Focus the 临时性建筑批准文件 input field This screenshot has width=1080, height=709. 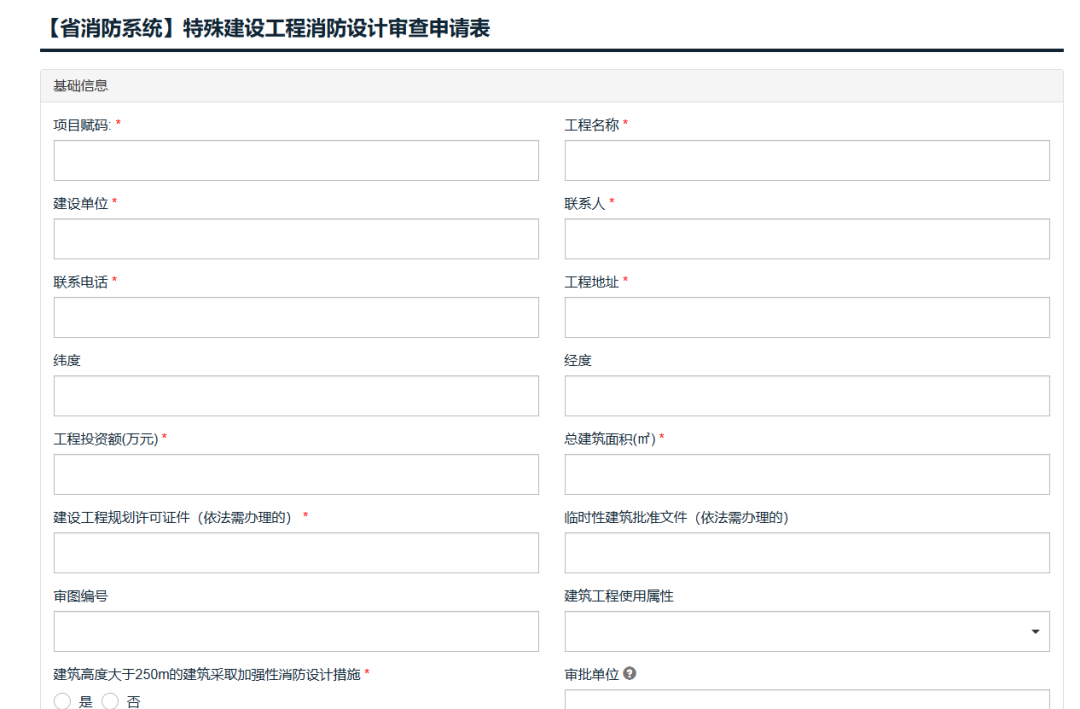pyautogui.click(x=805, y=553)
